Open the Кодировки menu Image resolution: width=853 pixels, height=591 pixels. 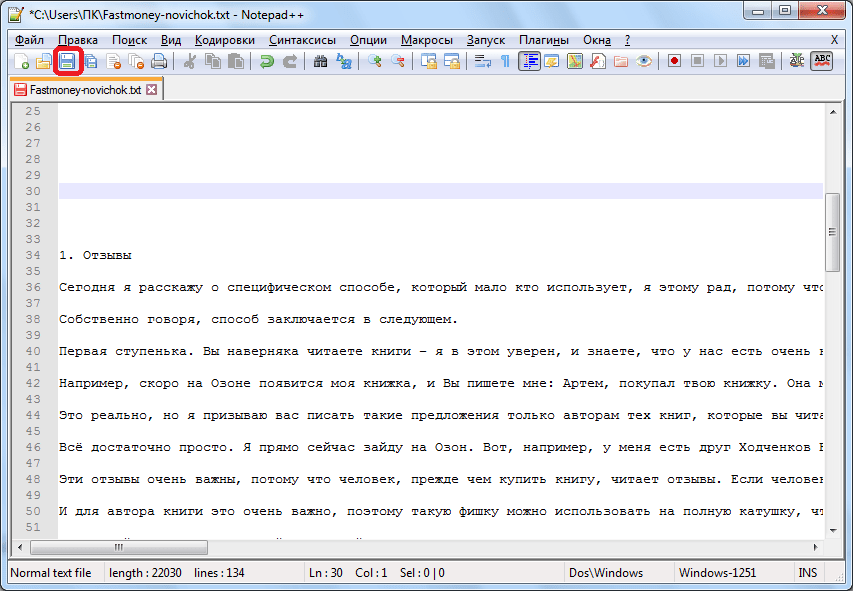point(225,40)
